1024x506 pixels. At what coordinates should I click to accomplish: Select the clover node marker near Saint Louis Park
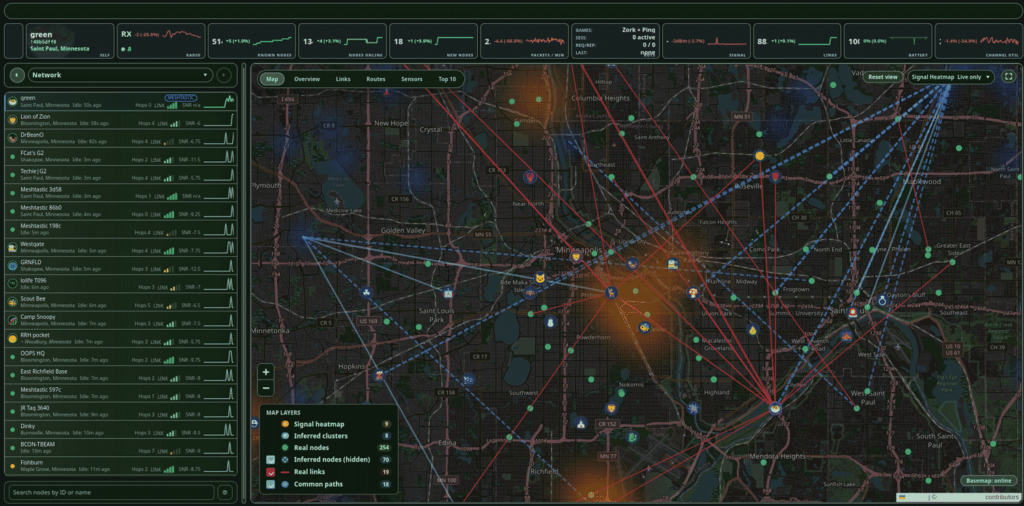click(x=368, y=293)
